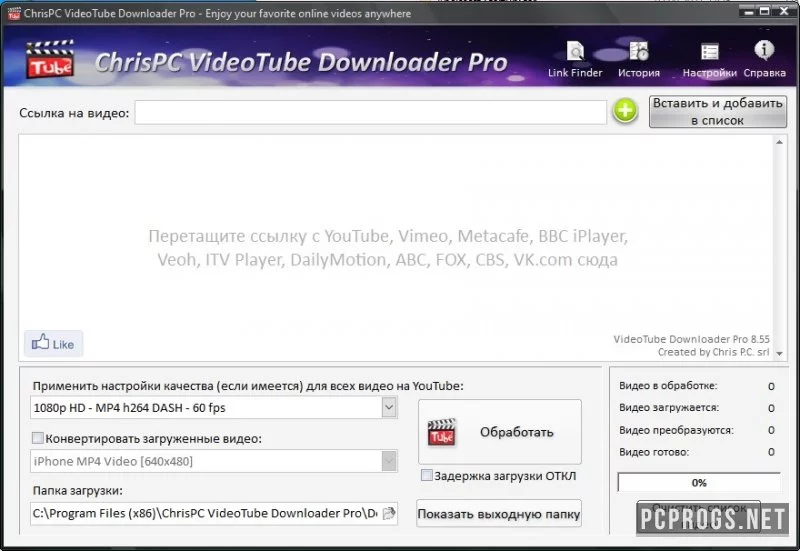Click the list scrollbar up arrow
Viewport: 800px width, 551px height.
(779, 142)
